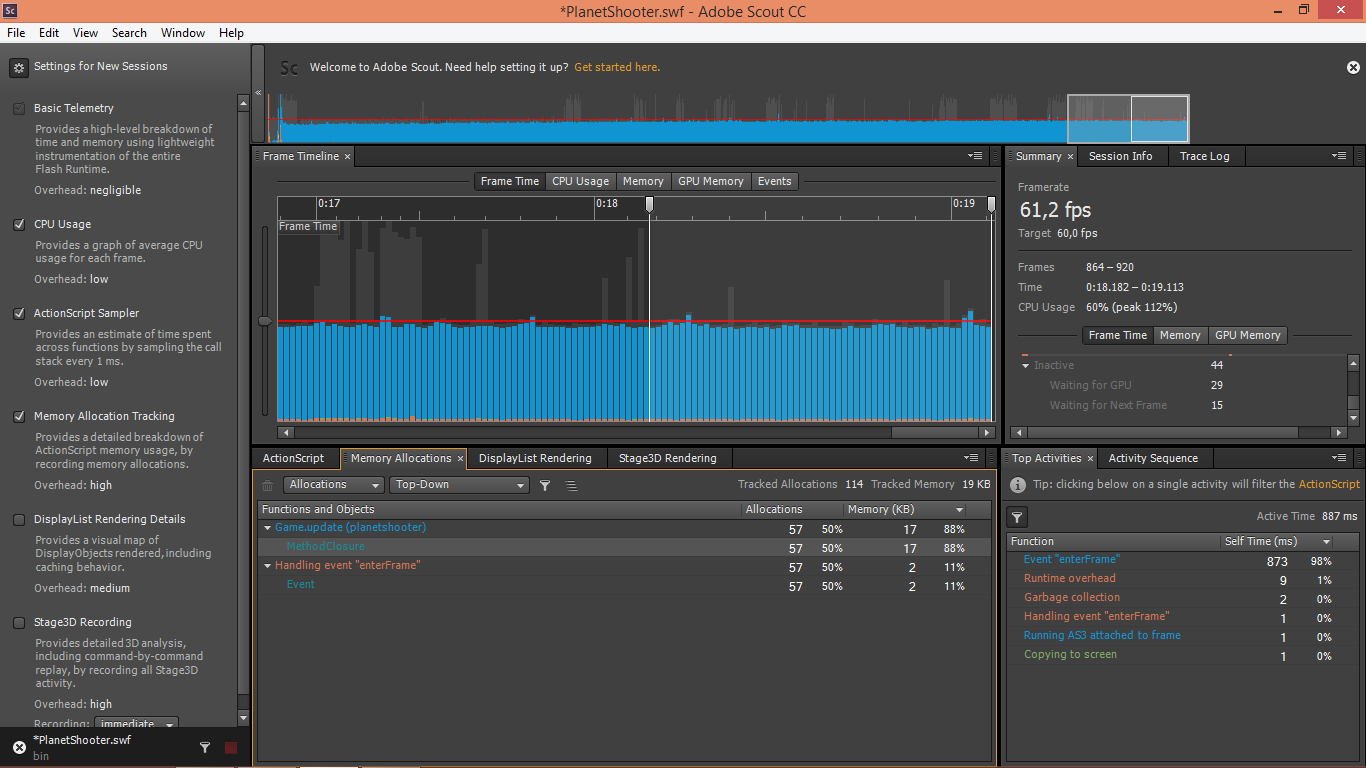Click the filter funnel in Top Activities
Screen dimensions: 1366x768
(1017, 517)
